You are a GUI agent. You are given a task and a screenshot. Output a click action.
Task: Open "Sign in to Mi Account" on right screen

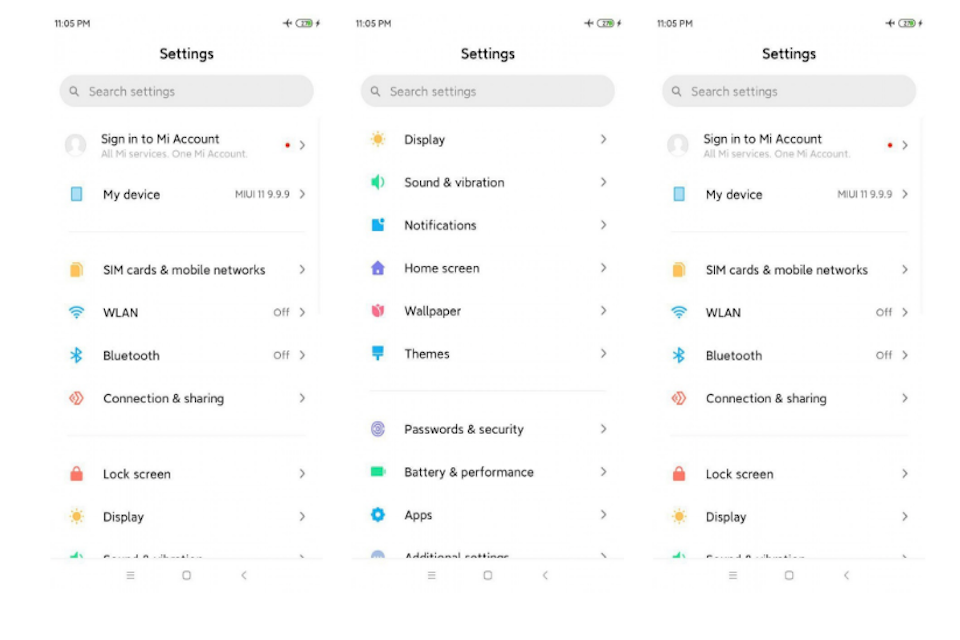click(x=762, y=139)
